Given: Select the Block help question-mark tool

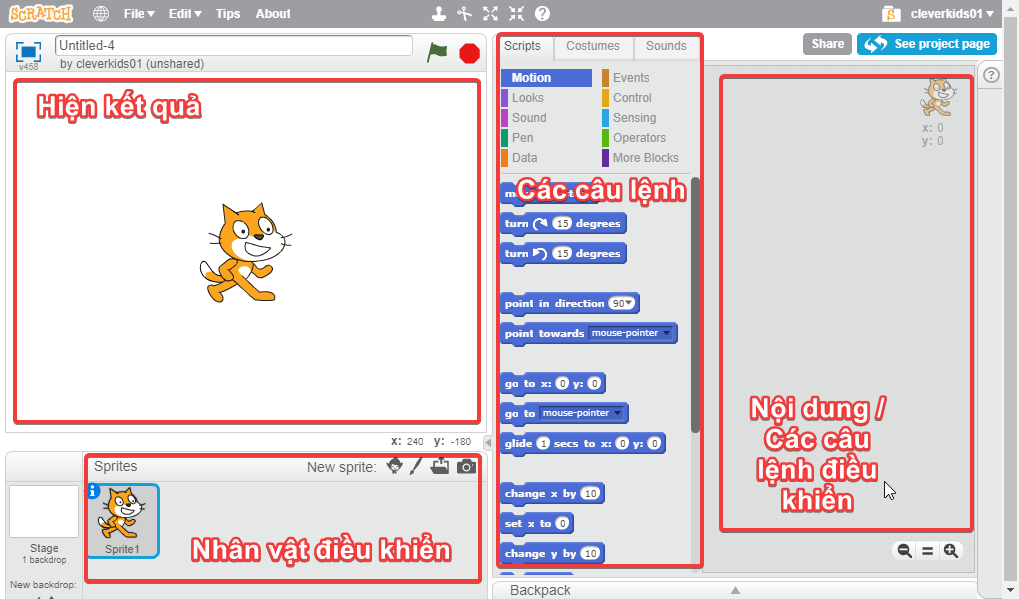Looking at the screenshot, I should tap(542, 14).
